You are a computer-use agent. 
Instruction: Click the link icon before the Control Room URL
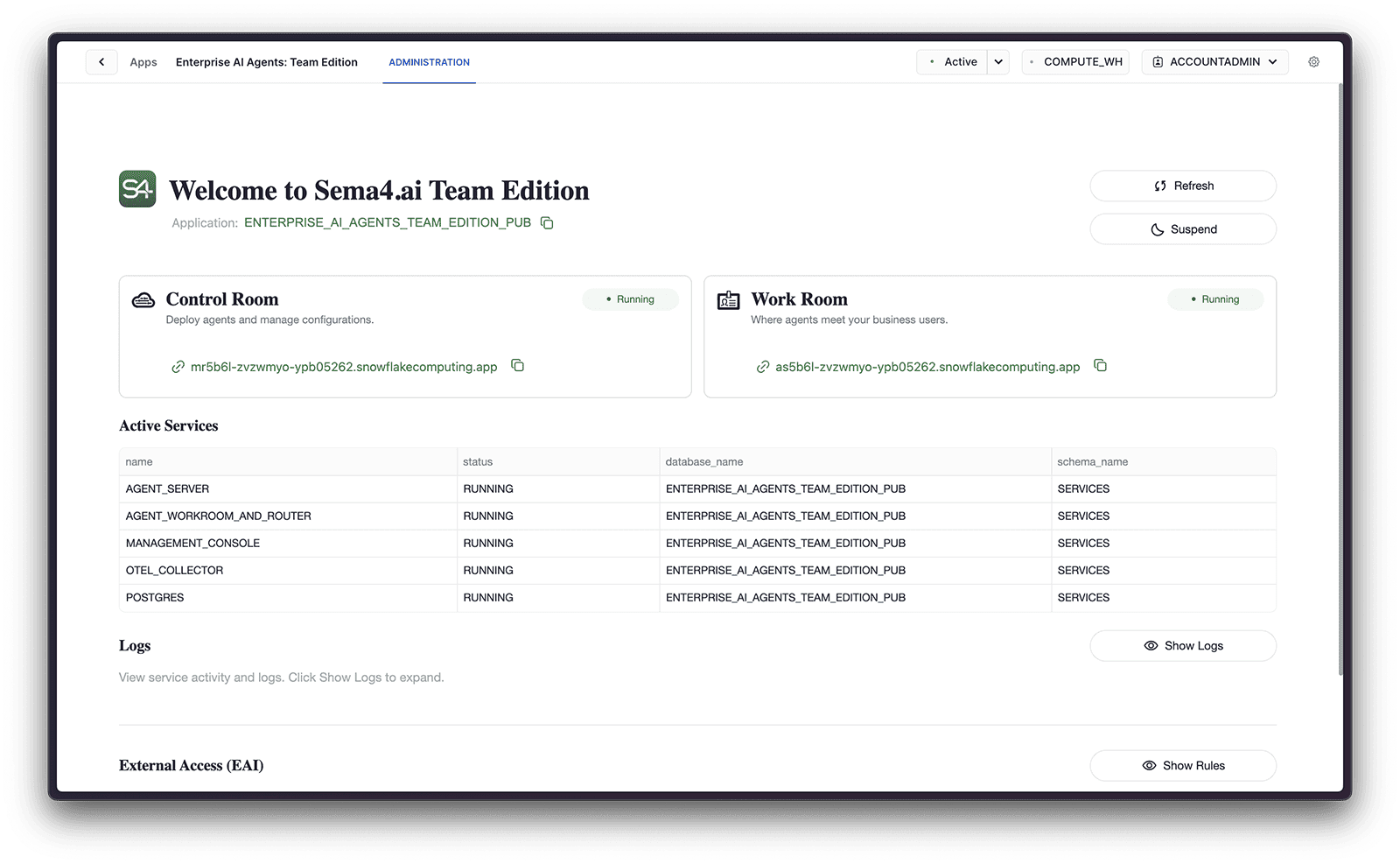point(178,367)
